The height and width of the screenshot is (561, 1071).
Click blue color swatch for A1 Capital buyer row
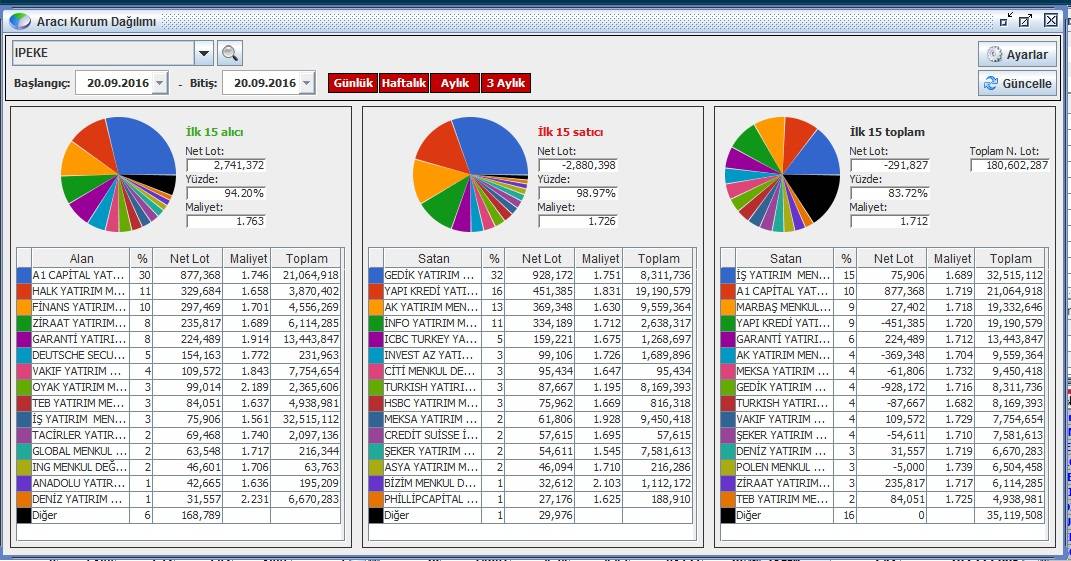(24, 275)
